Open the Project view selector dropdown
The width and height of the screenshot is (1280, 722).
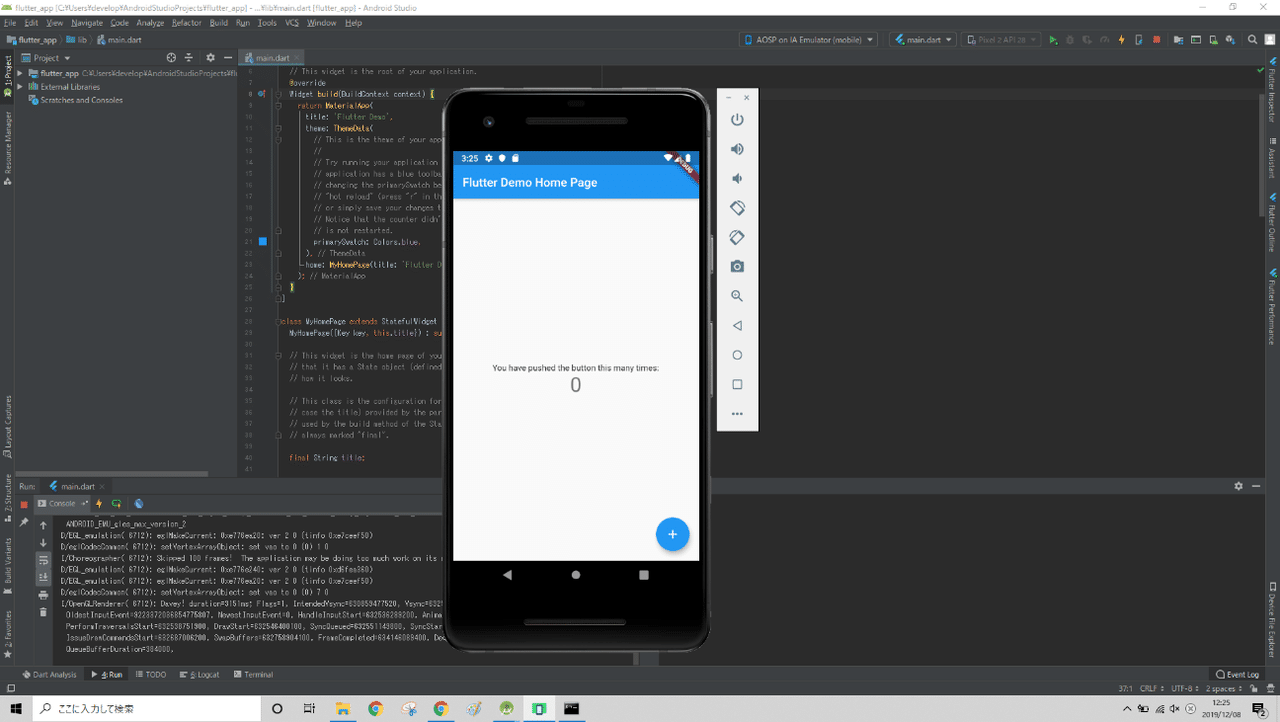tap(46, 58)
